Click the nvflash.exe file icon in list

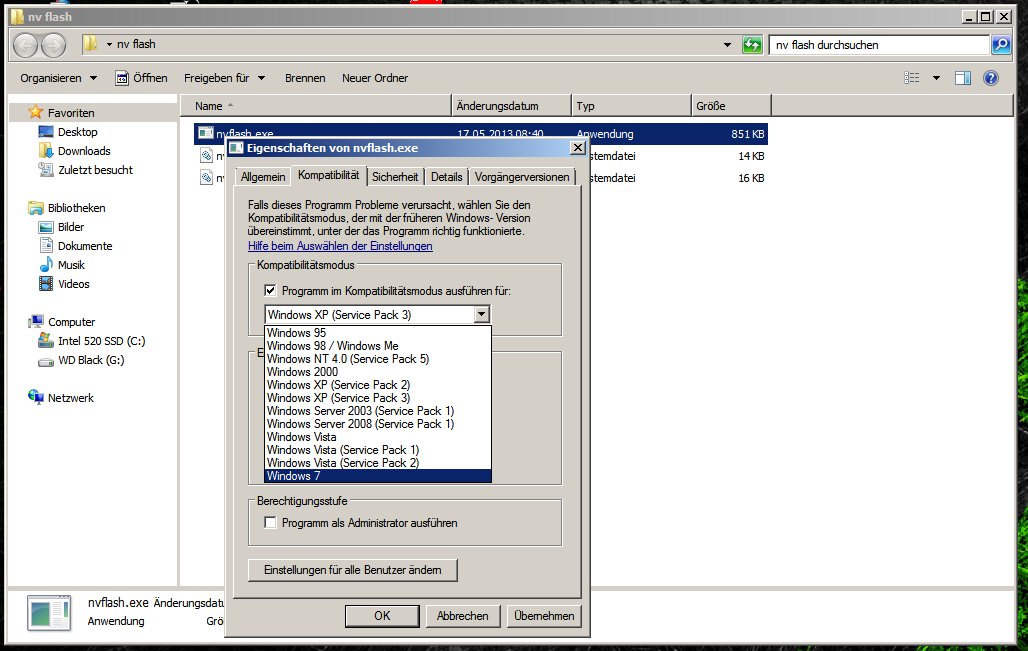pyautogui.click(x=206, y=133)
